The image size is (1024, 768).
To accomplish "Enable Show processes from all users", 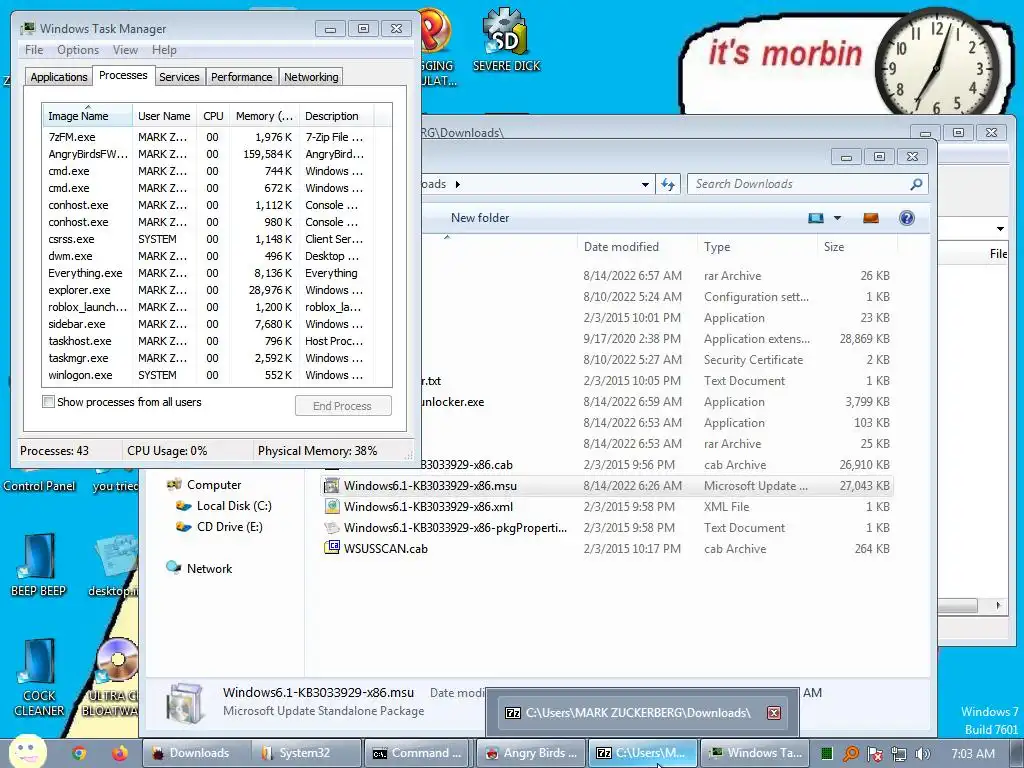I will point(48,402).
